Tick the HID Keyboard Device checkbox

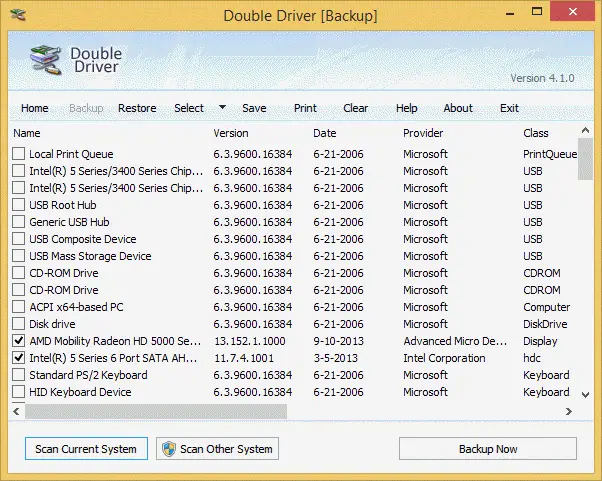(18, 392)
